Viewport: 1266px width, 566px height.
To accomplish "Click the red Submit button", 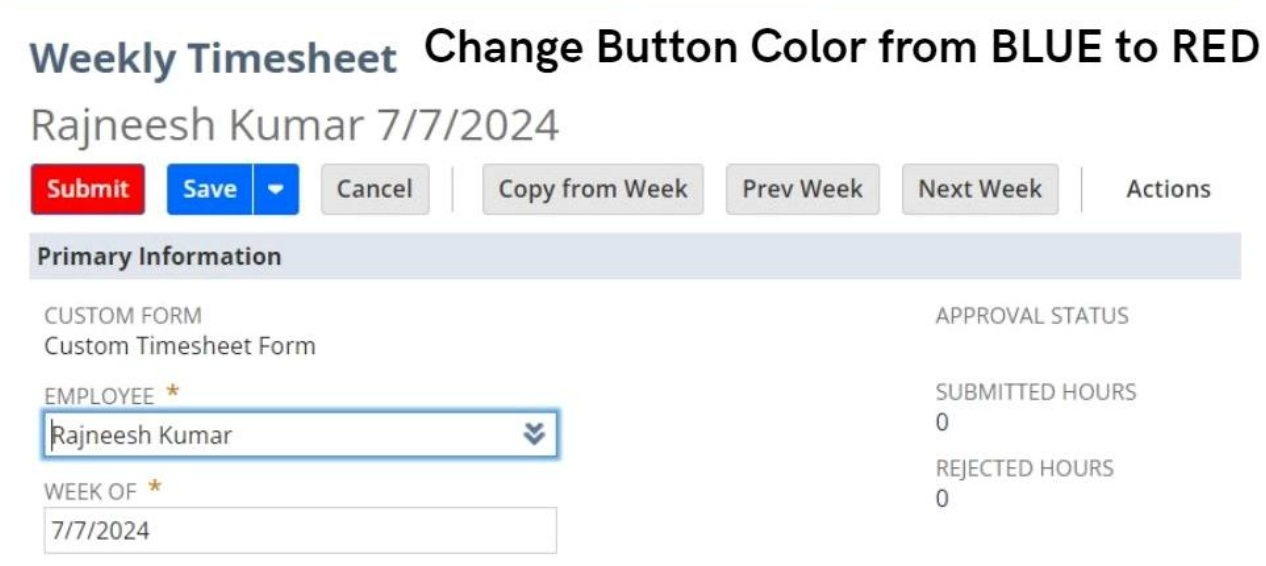I will [x=88, y=189].
